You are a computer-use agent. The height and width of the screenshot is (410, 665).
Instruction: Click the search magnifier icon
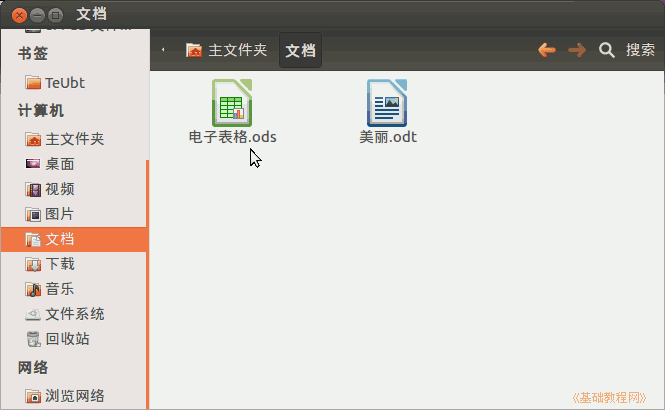606,50
